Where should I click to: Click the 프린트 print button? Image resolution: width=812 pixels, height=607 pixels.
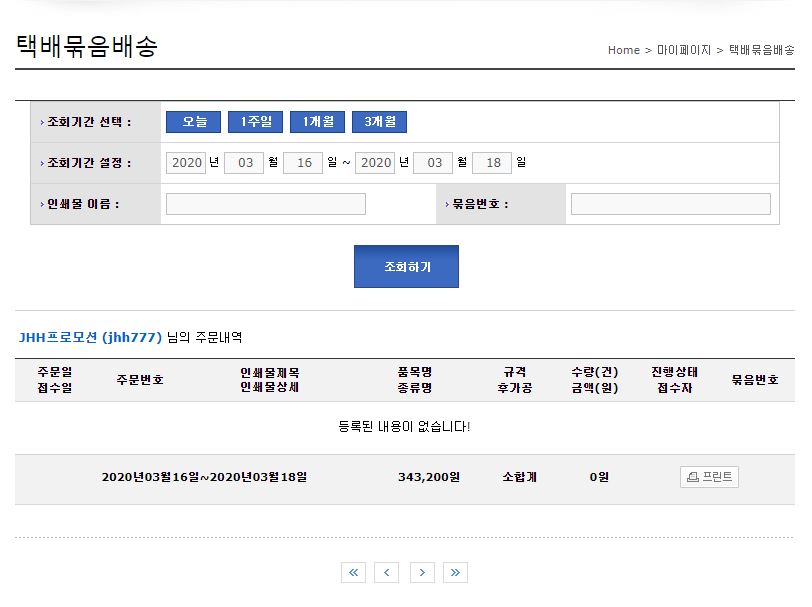pos(709,477)
